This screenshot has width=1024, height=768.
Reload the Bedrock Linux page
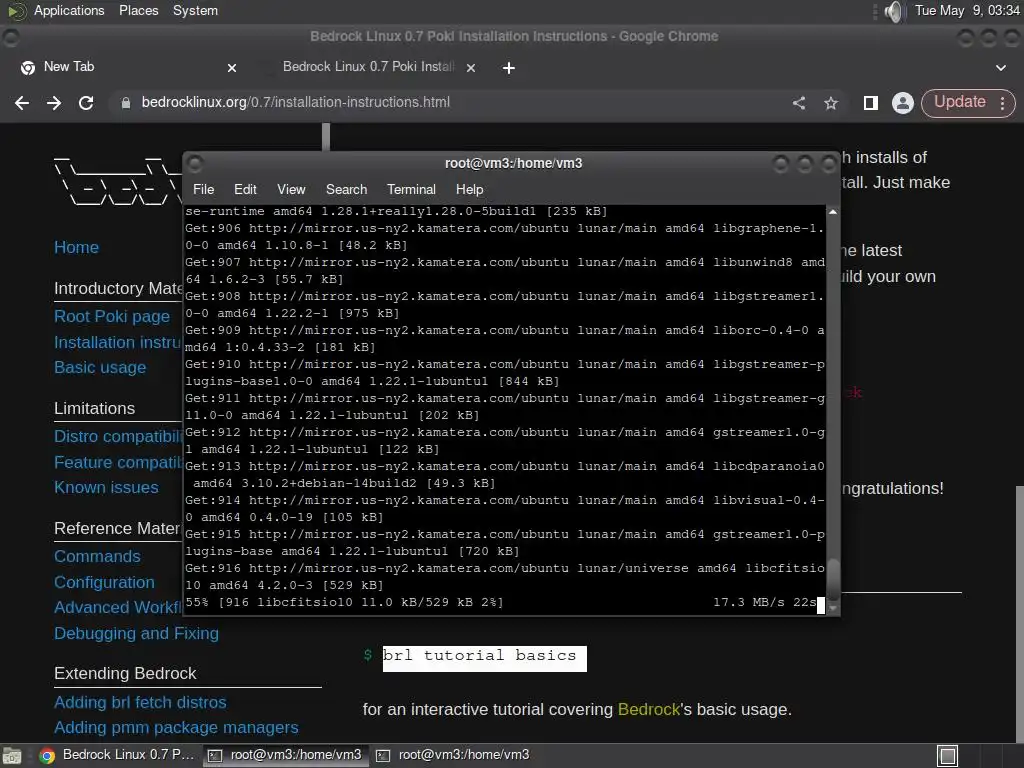coord(86,103)
